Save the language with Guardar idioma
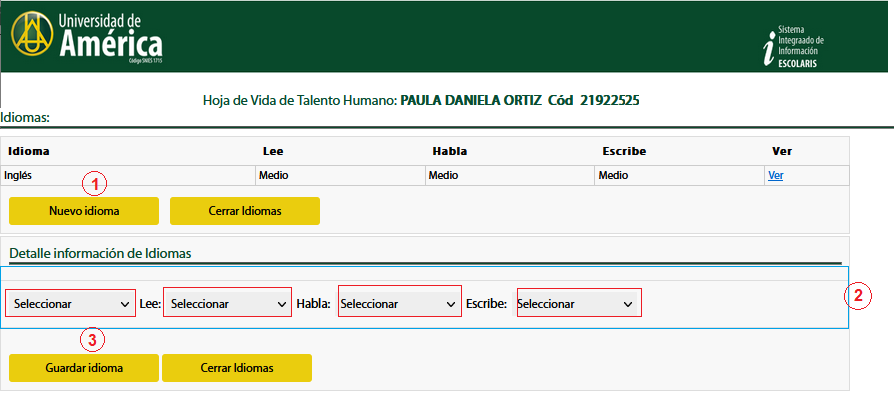Viewport: 894px width, 393px height. (84, 368)
